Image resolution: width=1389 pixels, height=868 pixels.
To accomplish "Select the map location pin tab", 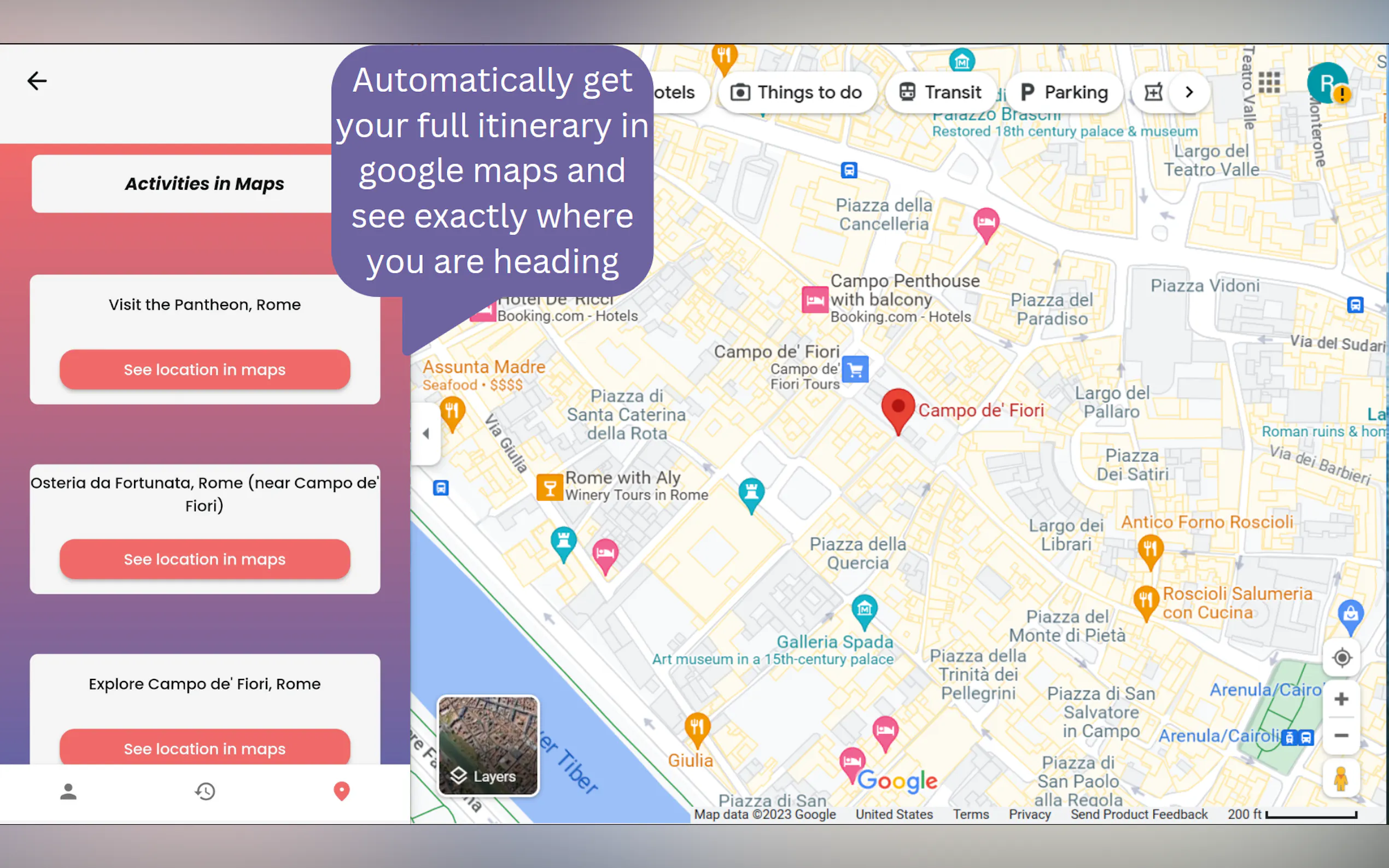I will click(x=342, y=791).
